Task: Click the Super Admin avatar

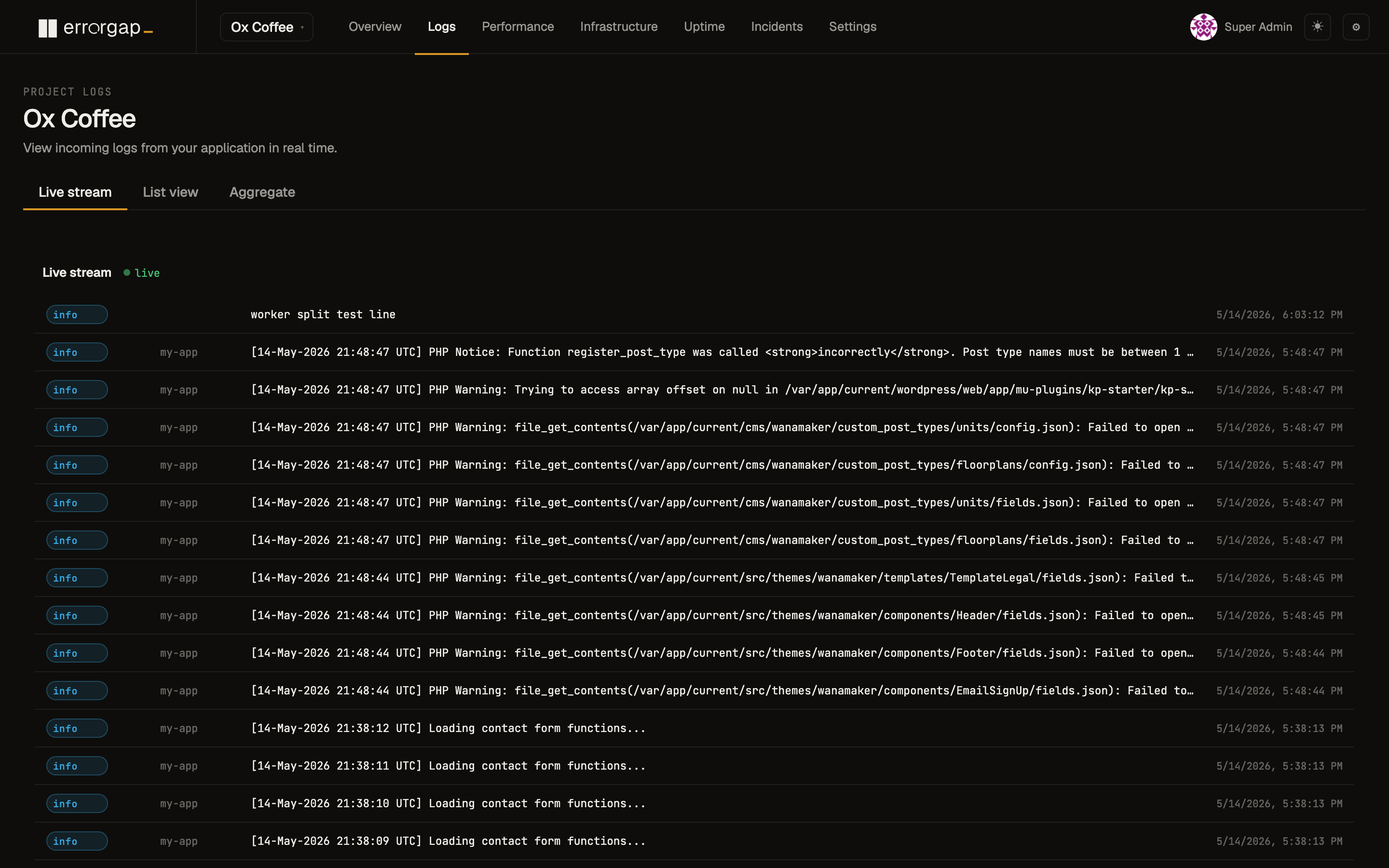Action: coord(1203,27)
